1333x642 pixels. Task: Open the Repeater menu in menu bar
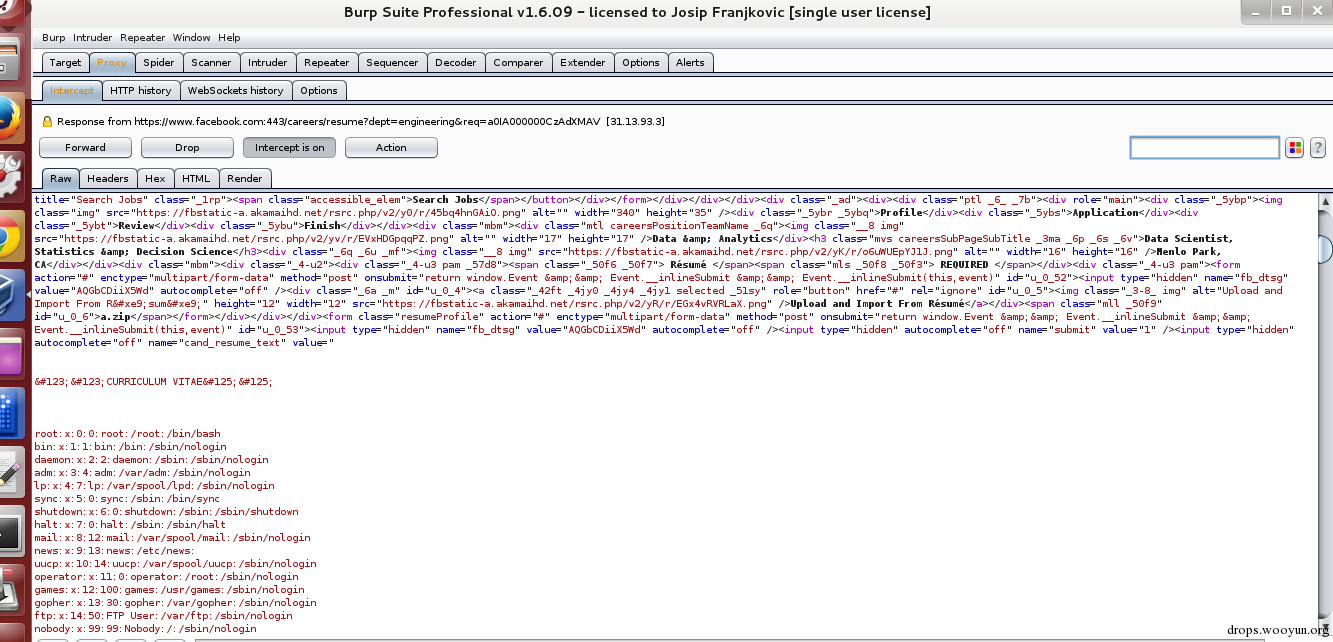pos(143,37)
